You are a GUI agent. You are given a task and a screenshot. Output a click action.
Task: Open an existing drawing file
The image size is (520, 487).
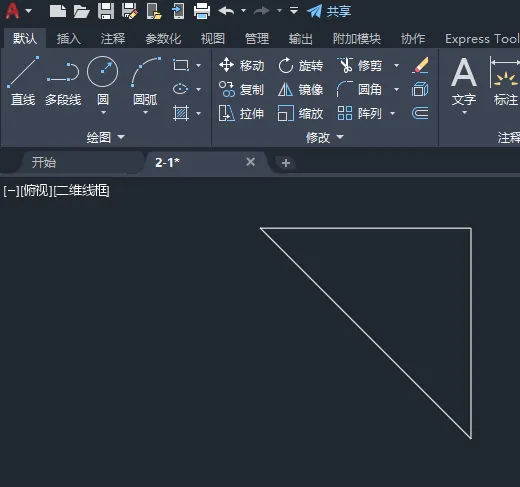click(81, 11)
